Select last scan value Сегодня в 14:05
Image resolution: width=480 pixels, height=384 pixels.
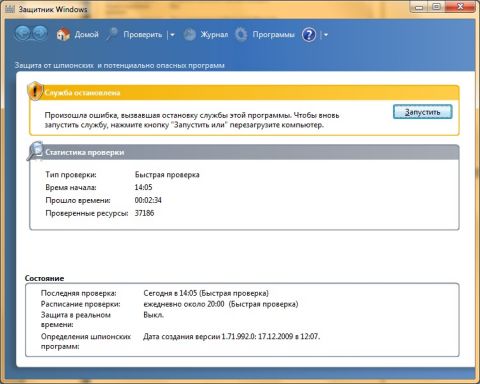point(170,293)
